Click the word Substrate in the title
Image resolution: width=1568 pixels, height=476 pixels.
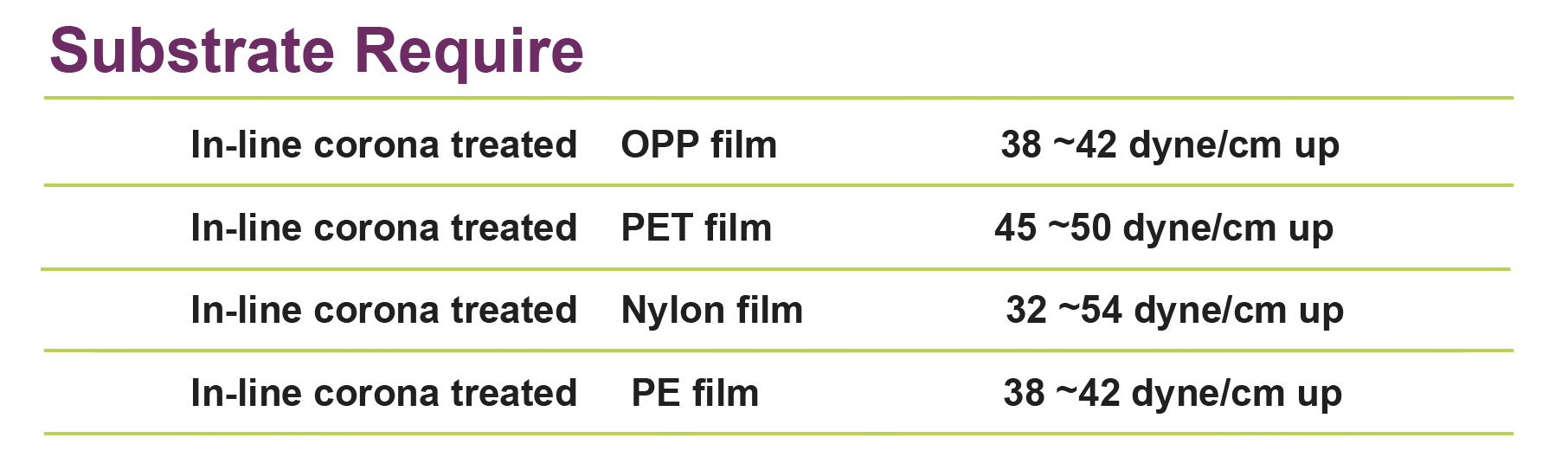192,50
